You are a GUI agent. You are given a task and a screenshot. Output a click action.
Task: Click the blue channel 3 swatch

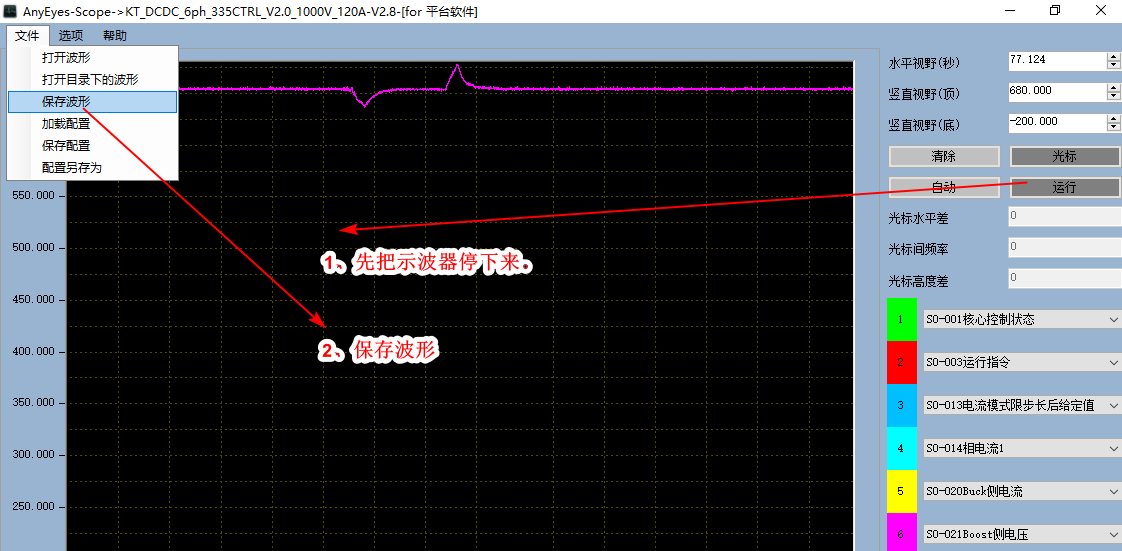[902, 405]
